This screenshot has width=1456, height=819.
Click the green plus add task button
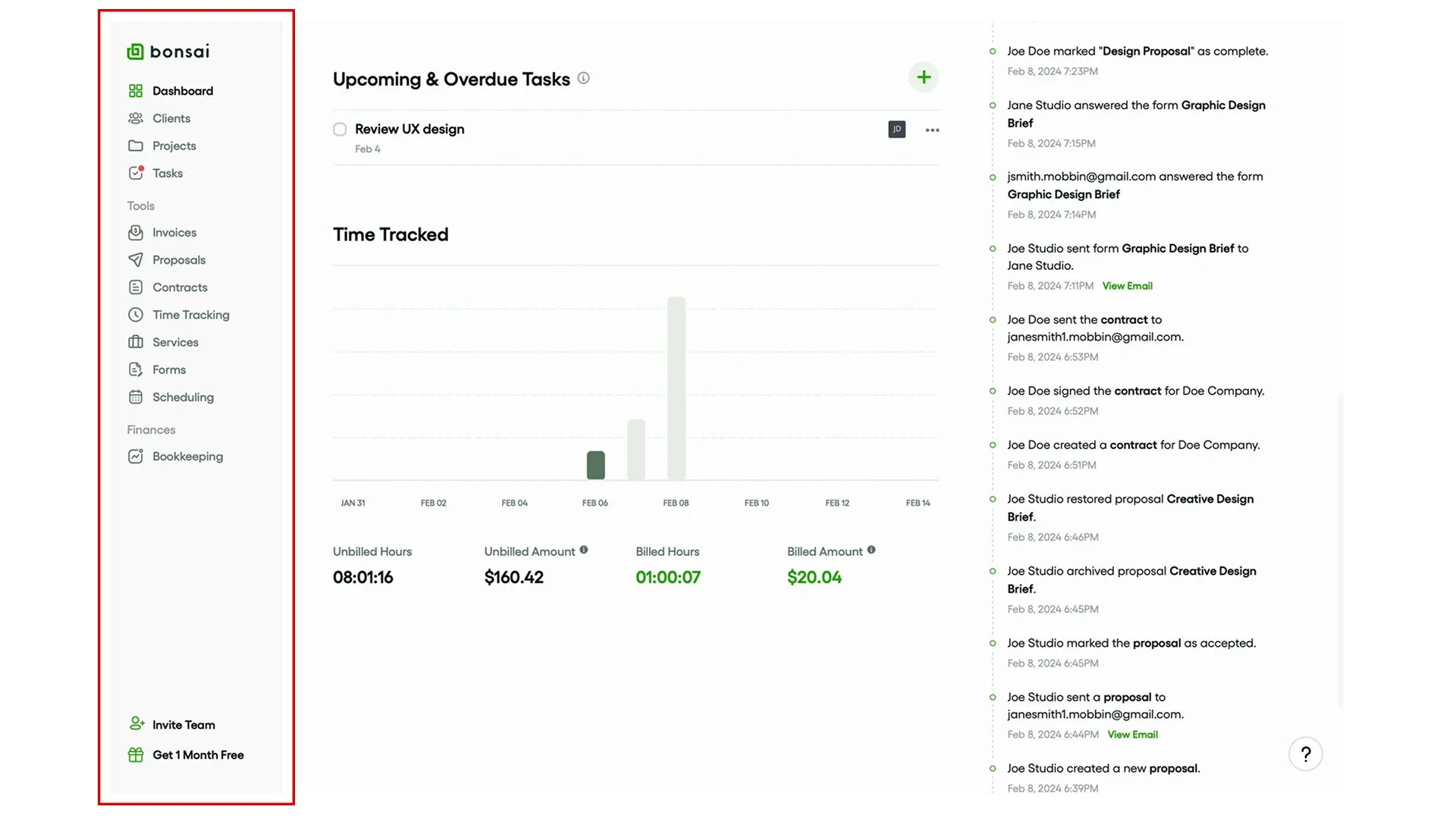[x=923, y=77]
